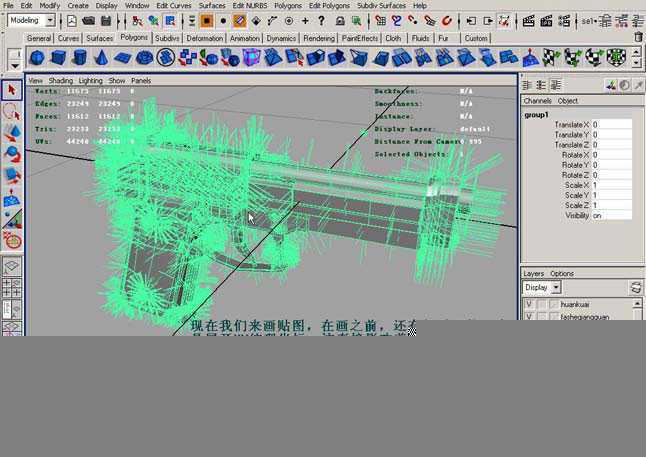Open the viewport Panels menu
This screenshot has height=457, width=646.
click(141, 81)
